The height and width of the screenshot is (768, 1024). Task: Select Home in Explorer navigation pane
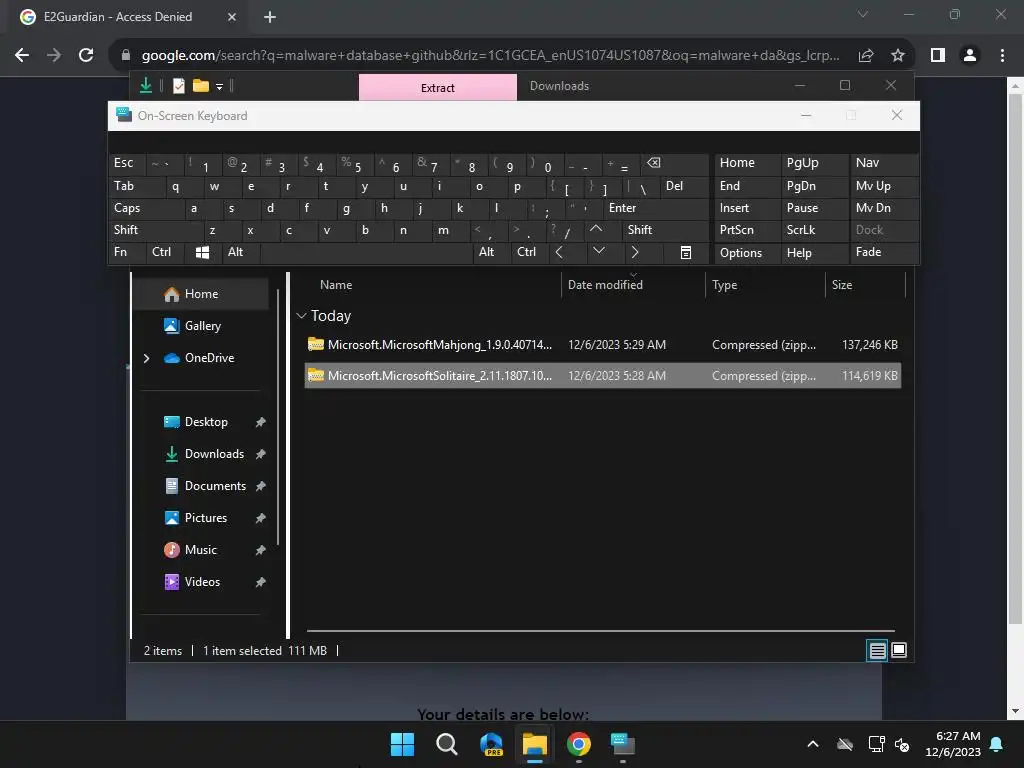click(201, 294)
